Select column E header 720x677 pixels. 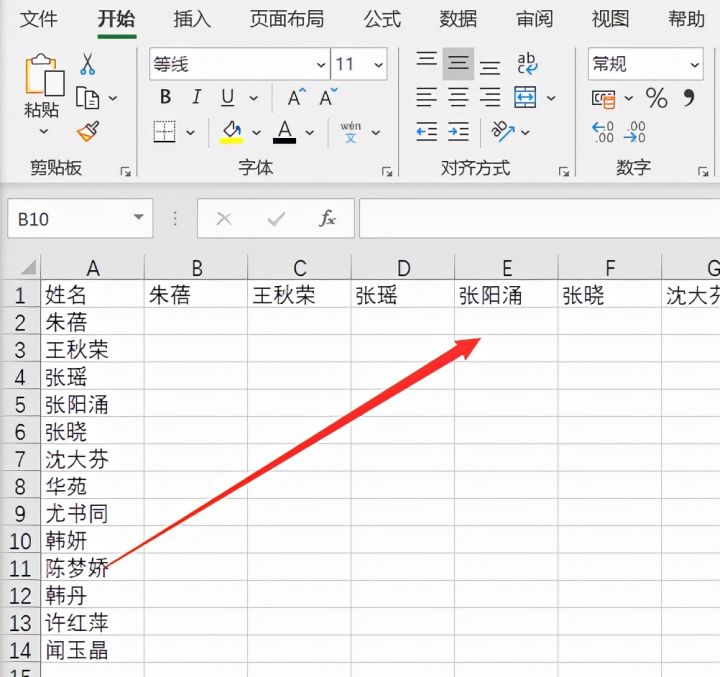coord(506,268)
